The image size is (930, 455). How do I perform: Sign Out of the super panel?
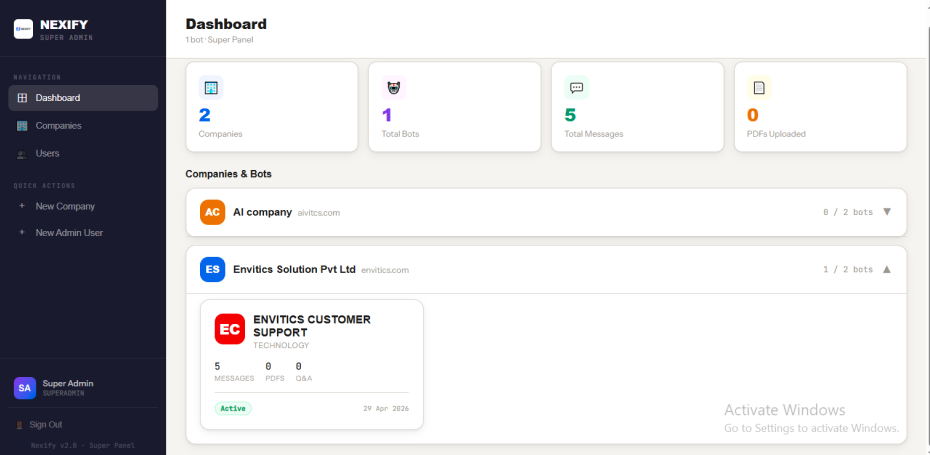39,425
